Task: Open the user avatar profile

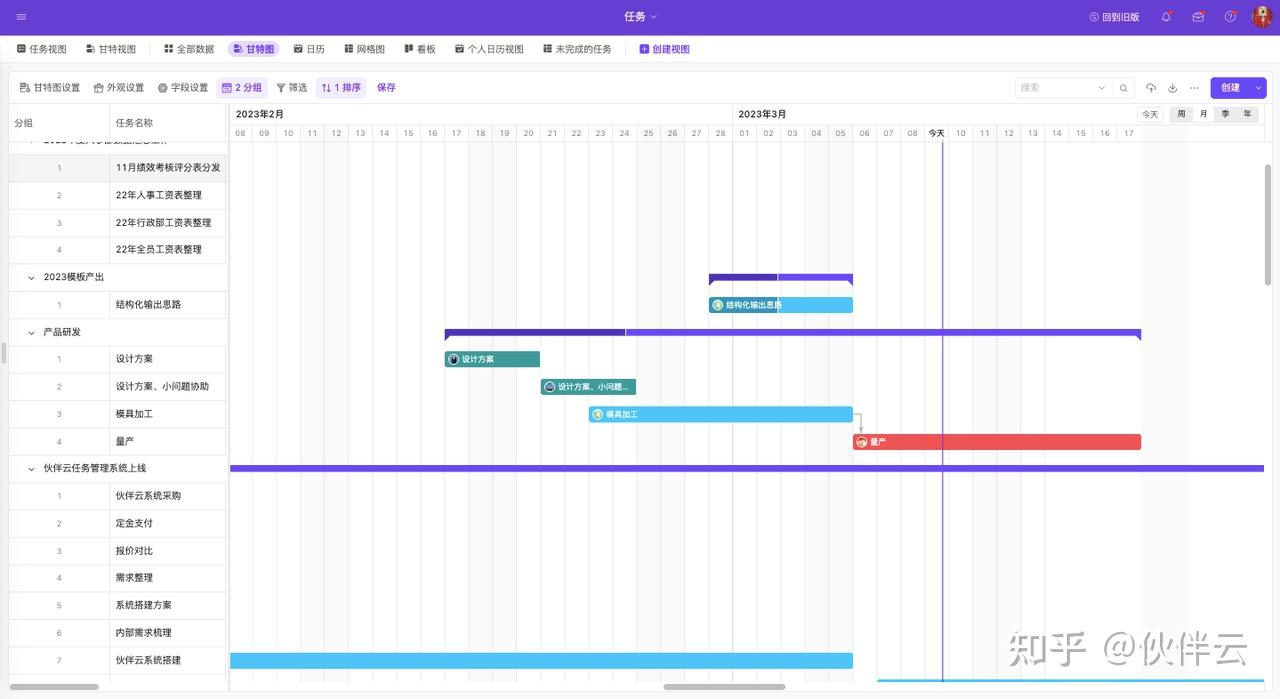Action: 1261,17
